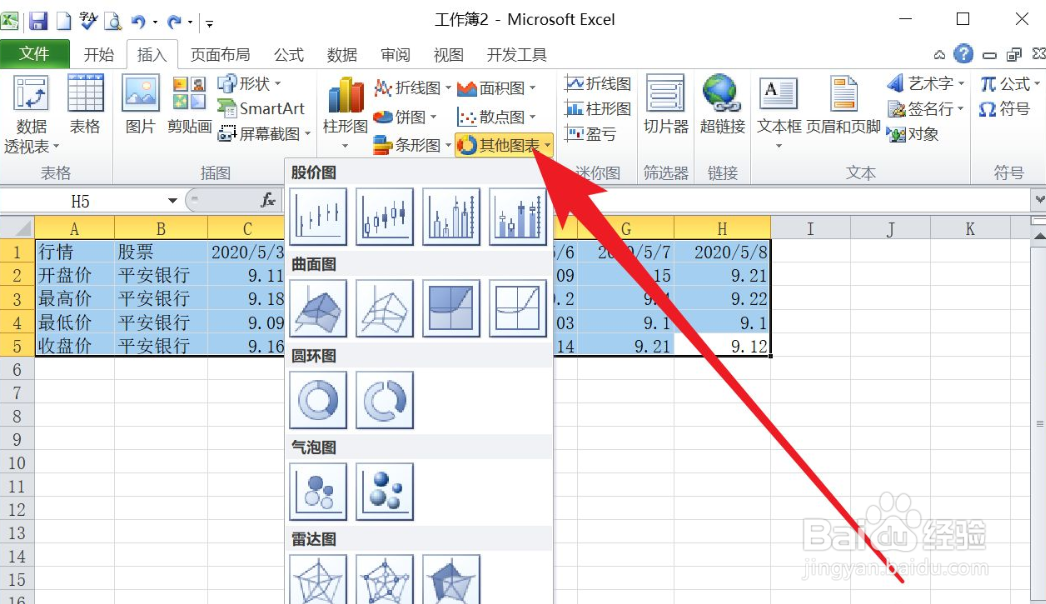1046x604 pixels.
Task: Switch to the 视图 ribbon tab
Action: pos(448,54)
